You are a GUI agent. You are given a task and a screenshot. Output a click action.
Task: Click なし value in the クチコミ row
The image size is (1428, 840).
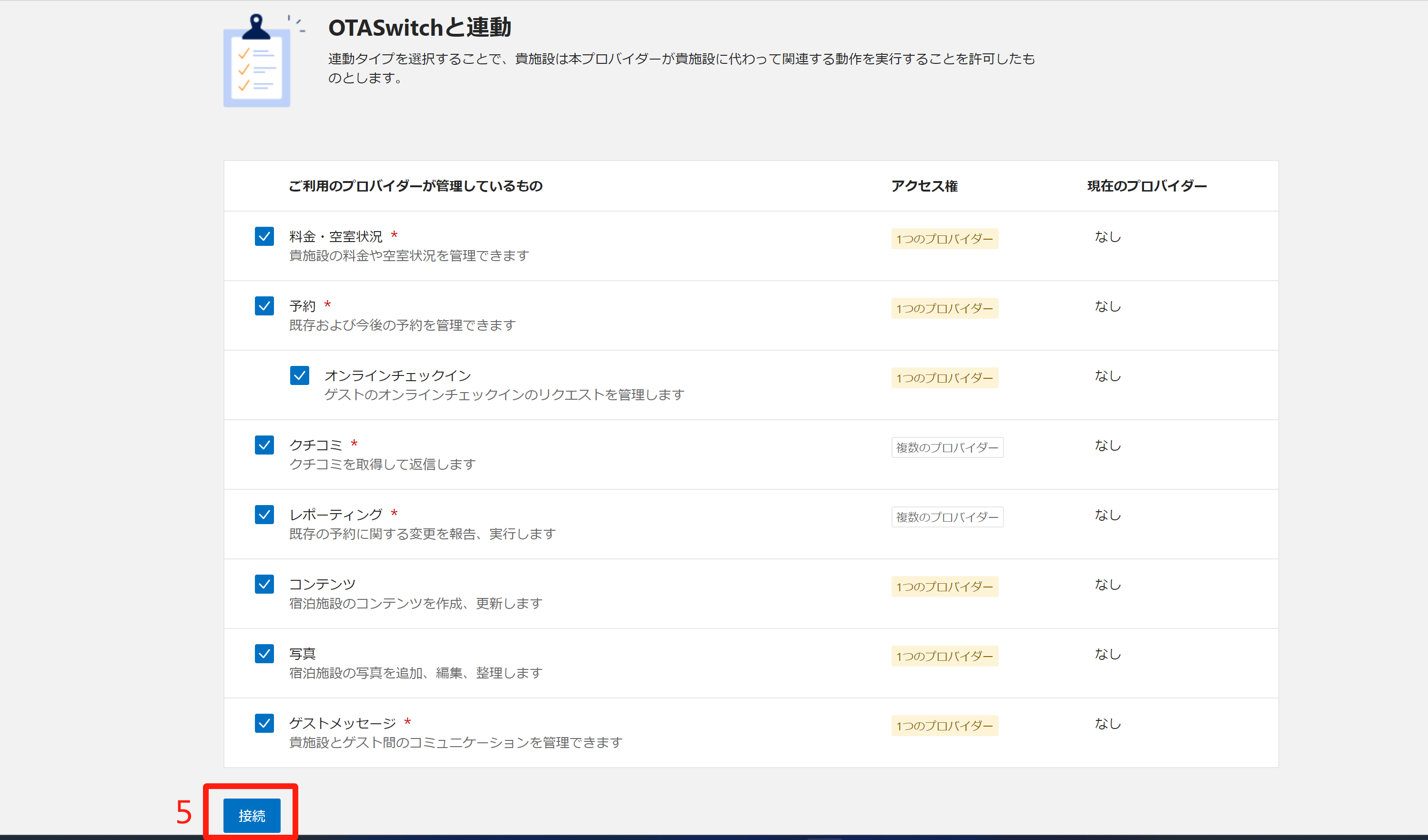1108,445
